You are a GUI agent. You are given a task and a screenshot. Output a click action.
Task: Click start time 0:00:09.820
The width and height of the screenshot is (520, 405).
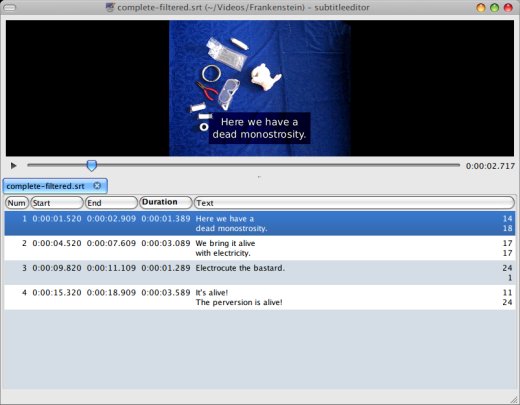point(57,268)
